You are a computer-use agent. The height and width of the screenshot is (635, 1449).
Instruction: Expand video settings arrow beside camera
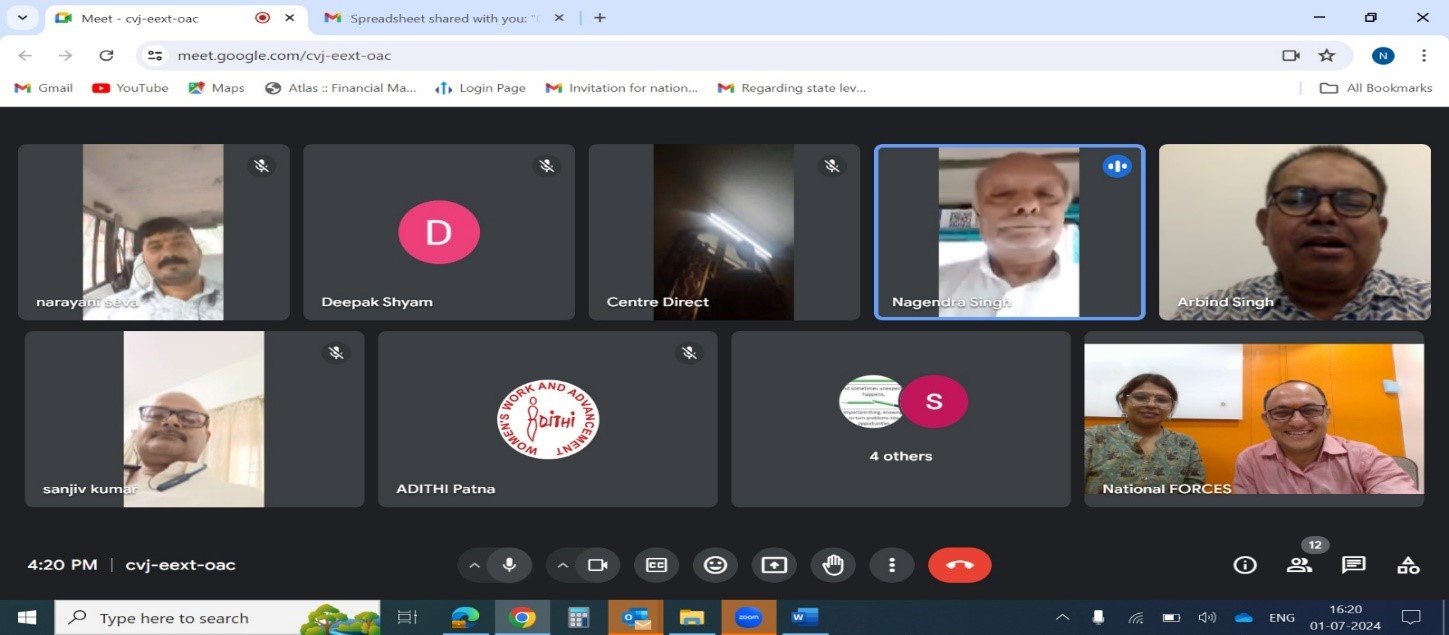[x=562, y=565]
